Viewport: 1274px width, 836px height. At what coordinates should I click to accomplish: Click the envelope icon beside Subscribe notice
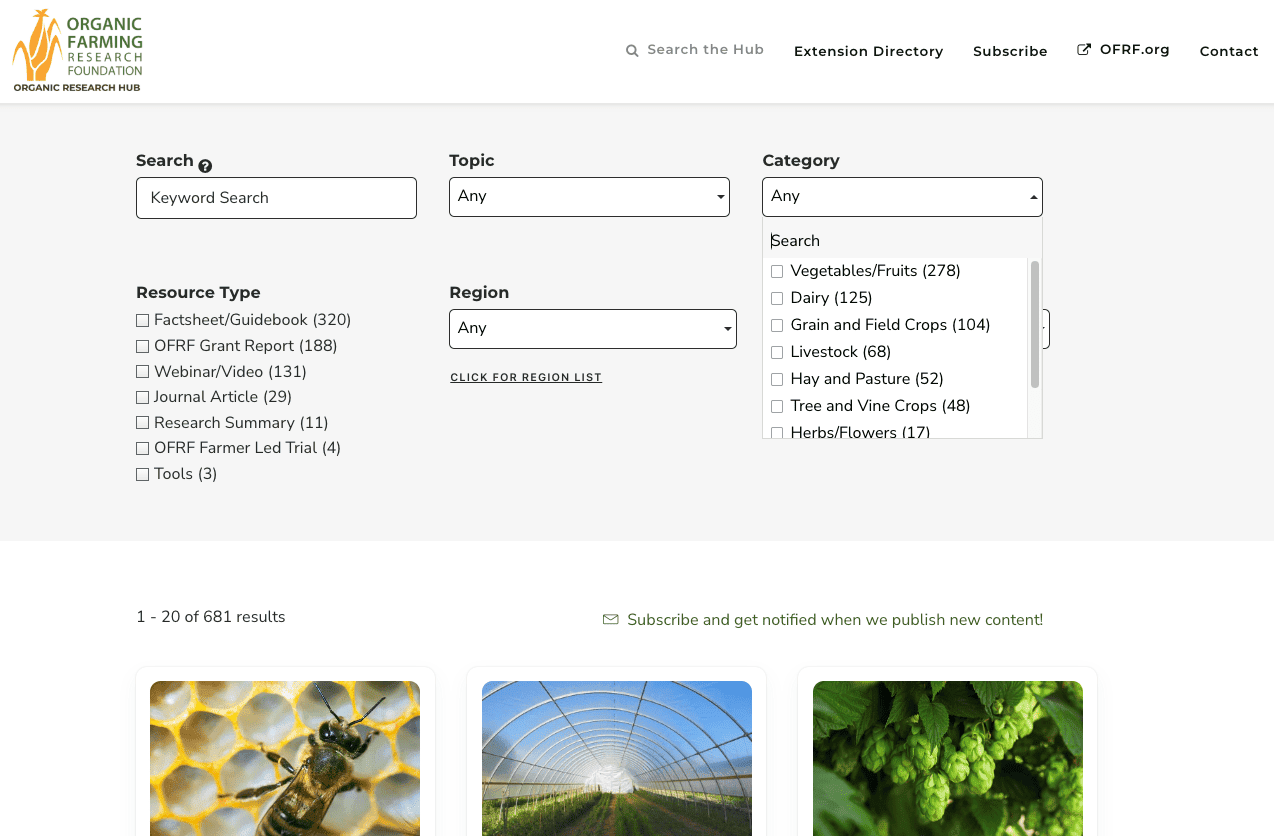point(610,620)
